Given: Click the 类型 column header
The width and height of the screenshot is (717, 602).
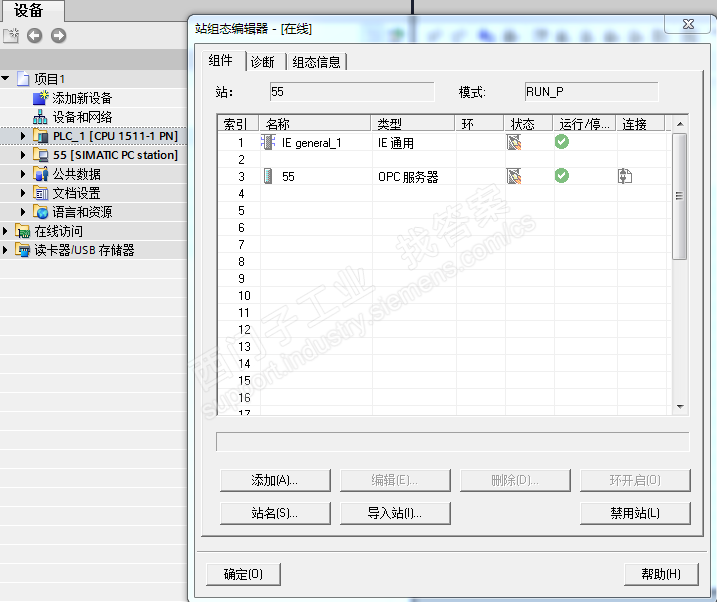Looking at the screenshot, I should 413,123.
